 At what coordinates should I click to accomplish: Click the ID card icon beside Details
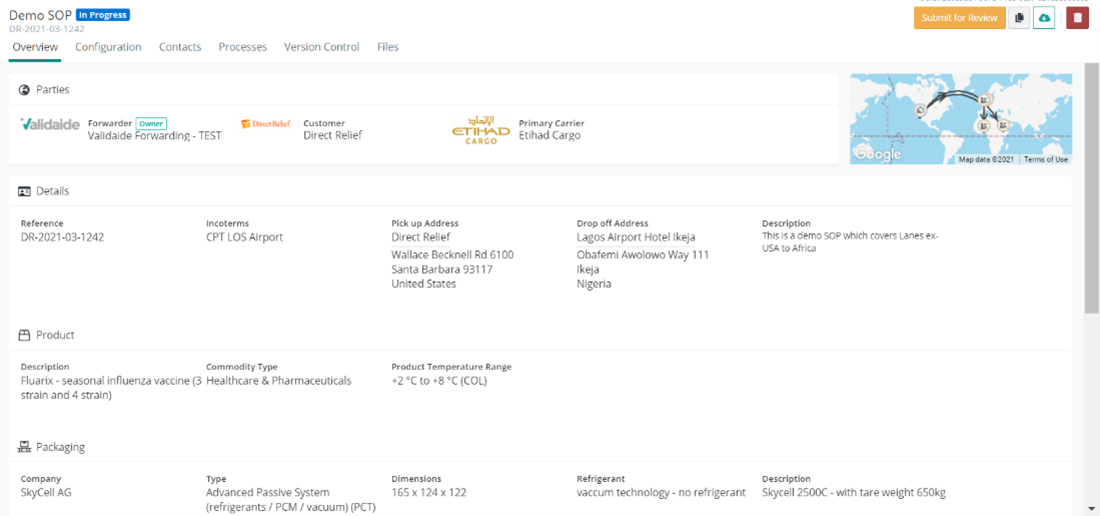[x=24, y=191]
